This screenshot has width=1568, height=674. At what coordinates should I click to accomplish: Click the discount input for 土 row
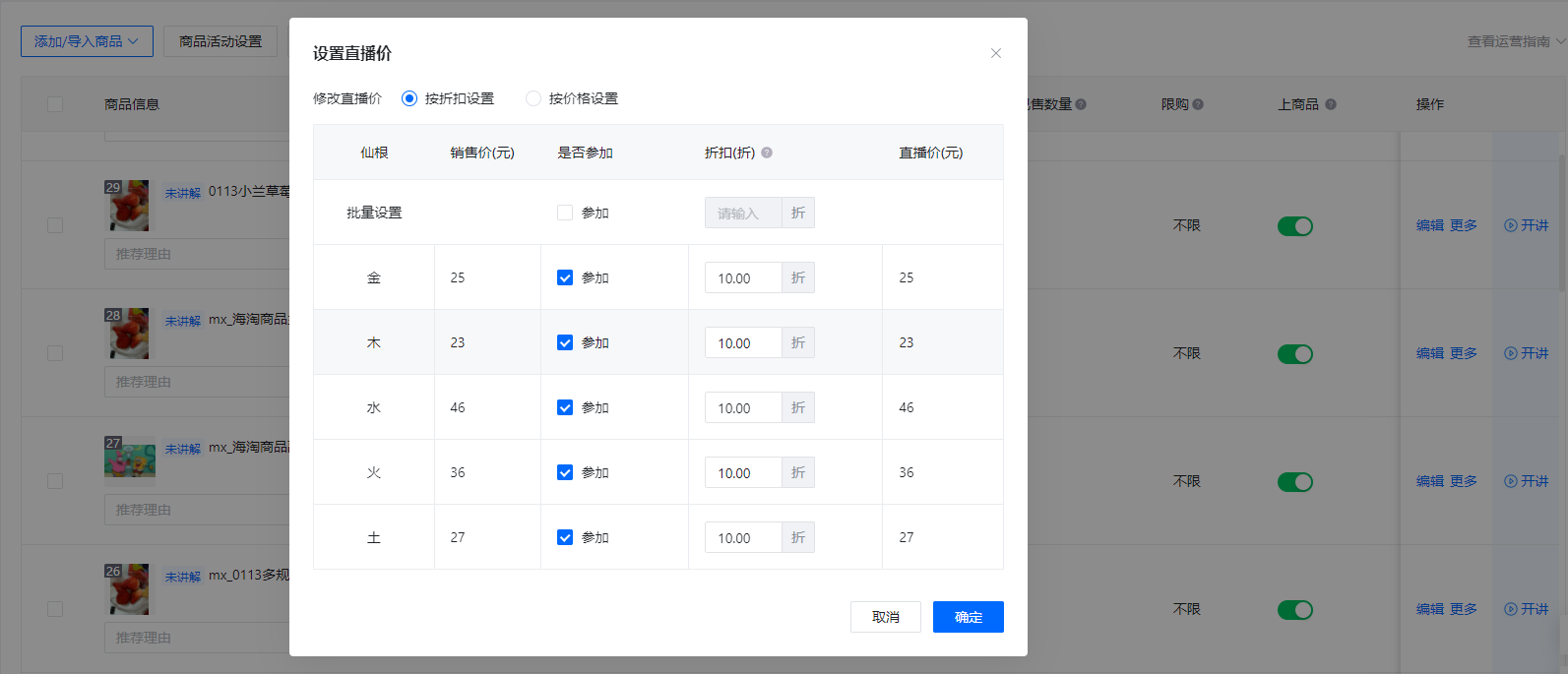coord(743,537)
